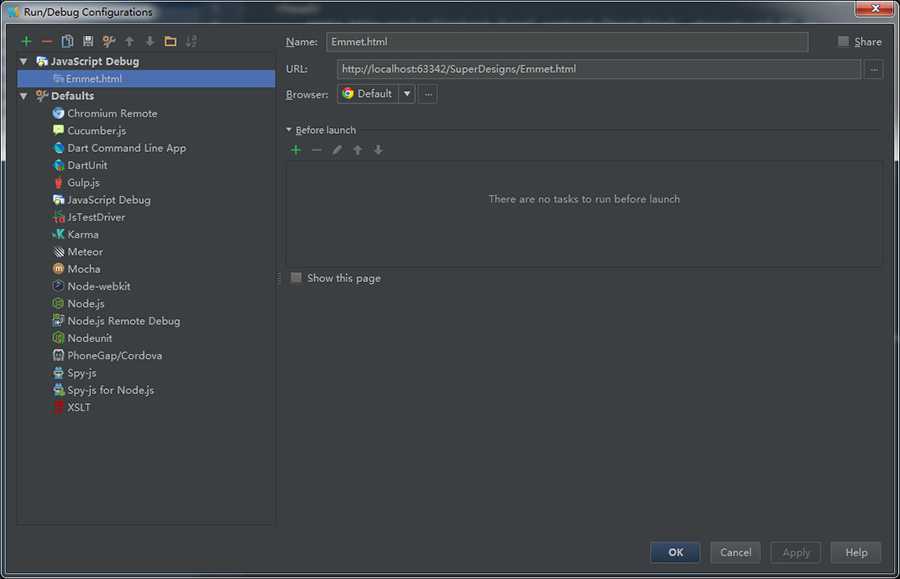Collapse the Defaults tree group
This screenshot has width=900, height=579.
tap(24, 96)
